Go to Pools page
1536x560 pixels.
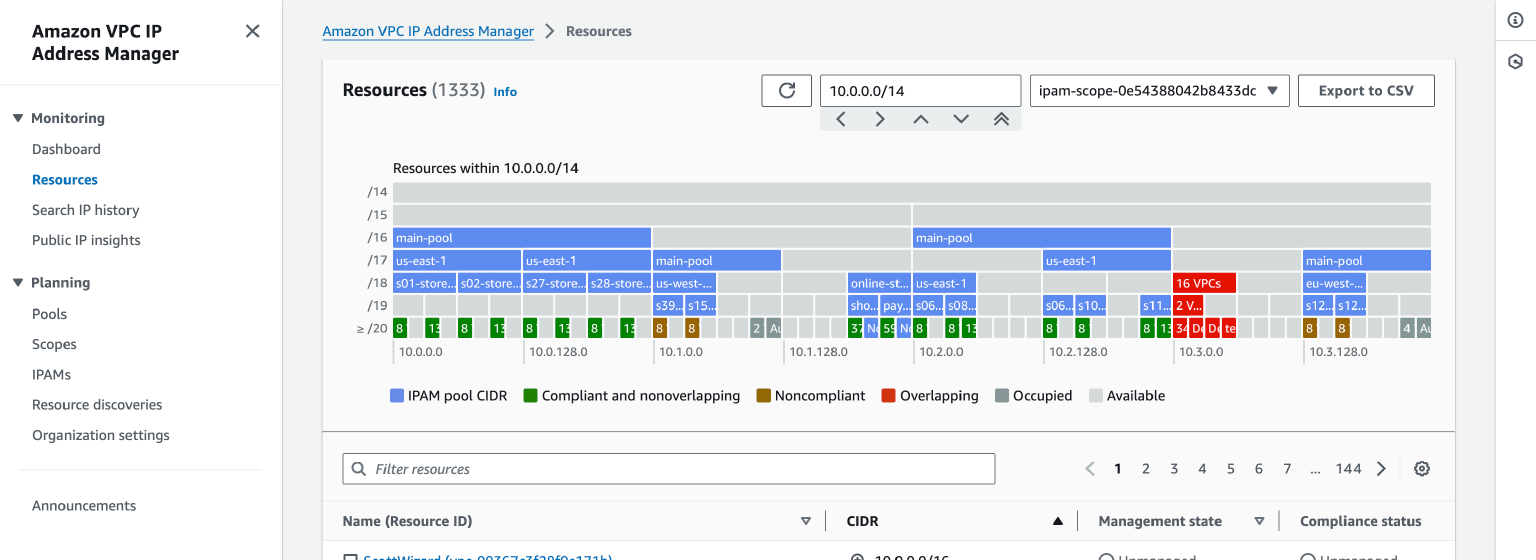point(49,314)
